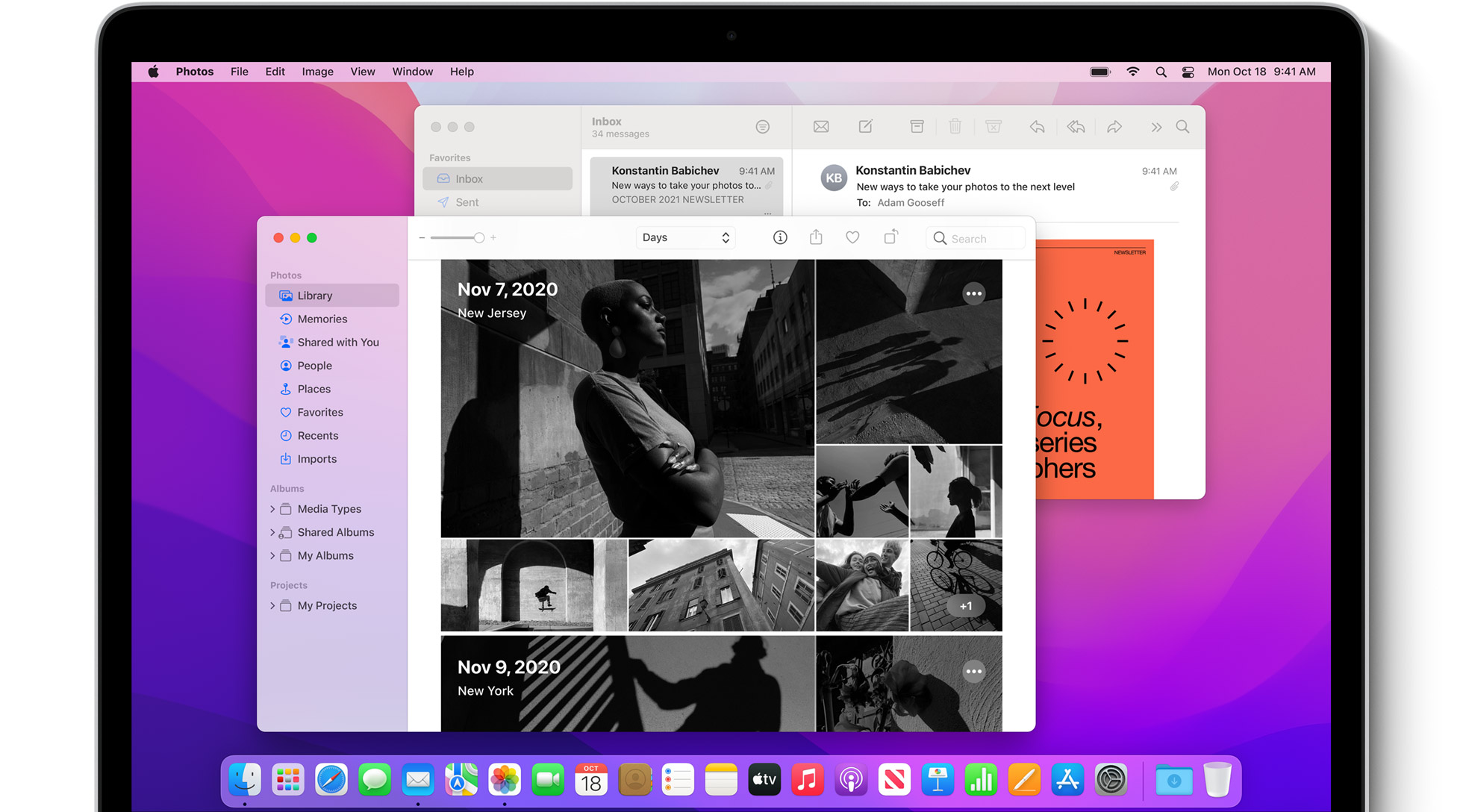Click the Rotate icon in Photos toolbar
1463x812 pixels.
890,237
